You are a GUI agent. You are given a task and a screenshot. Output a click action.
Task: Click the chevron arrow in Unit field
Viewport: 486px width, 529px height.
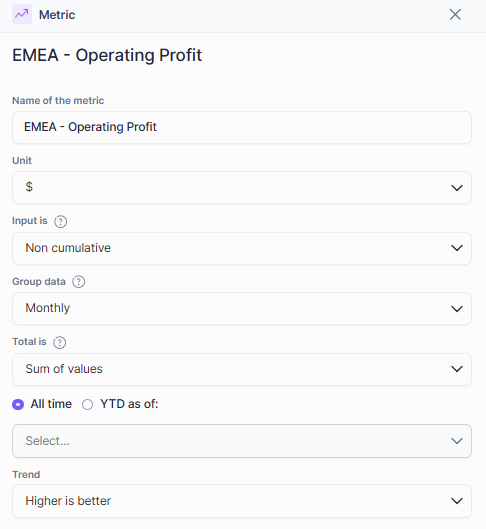click(x=457, y=188)
